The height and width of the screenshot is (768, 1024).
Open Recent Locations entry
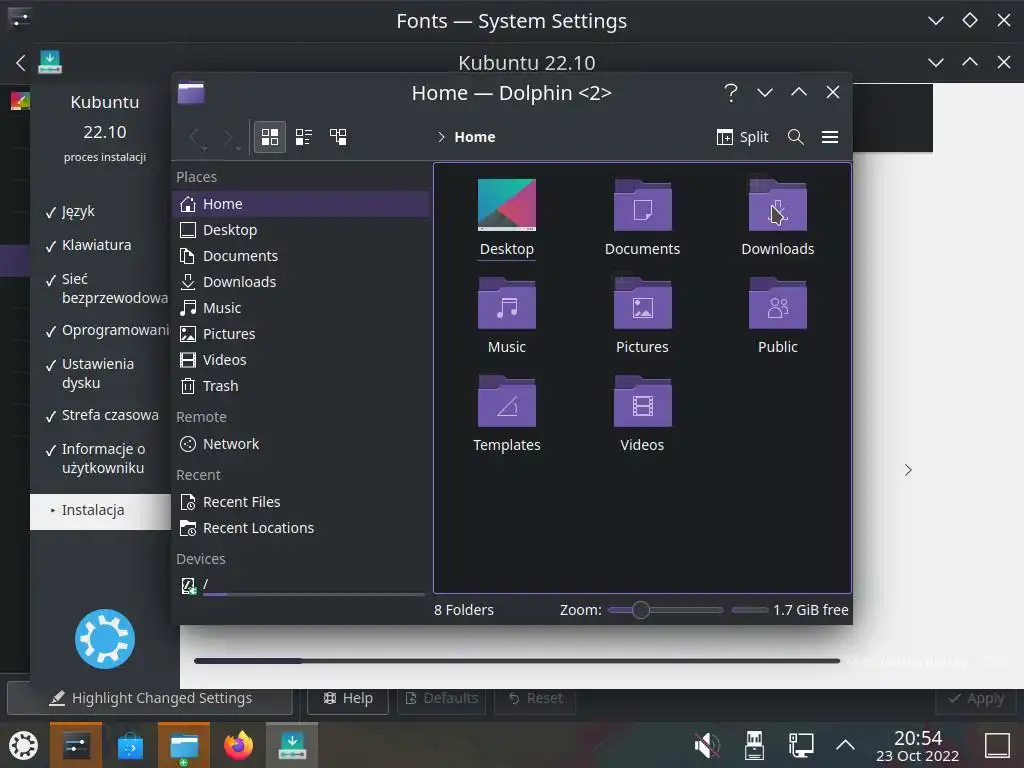tap(300, 528)
